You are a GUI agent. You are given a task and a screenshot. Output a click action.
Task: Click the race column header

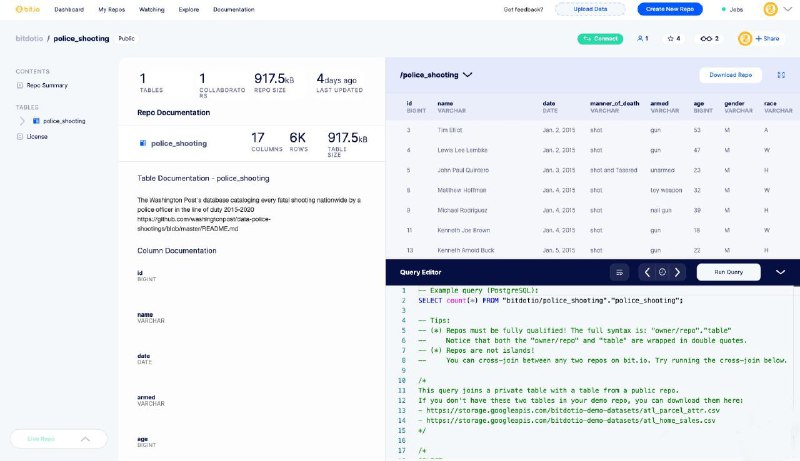click(778, 107)
